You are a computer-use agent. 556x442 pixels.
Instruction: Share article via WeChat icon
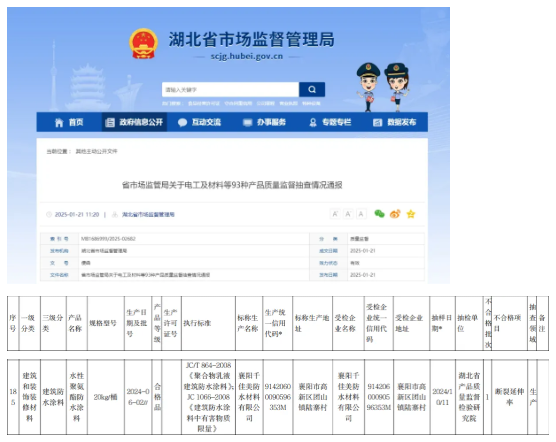tap(379, 214)
